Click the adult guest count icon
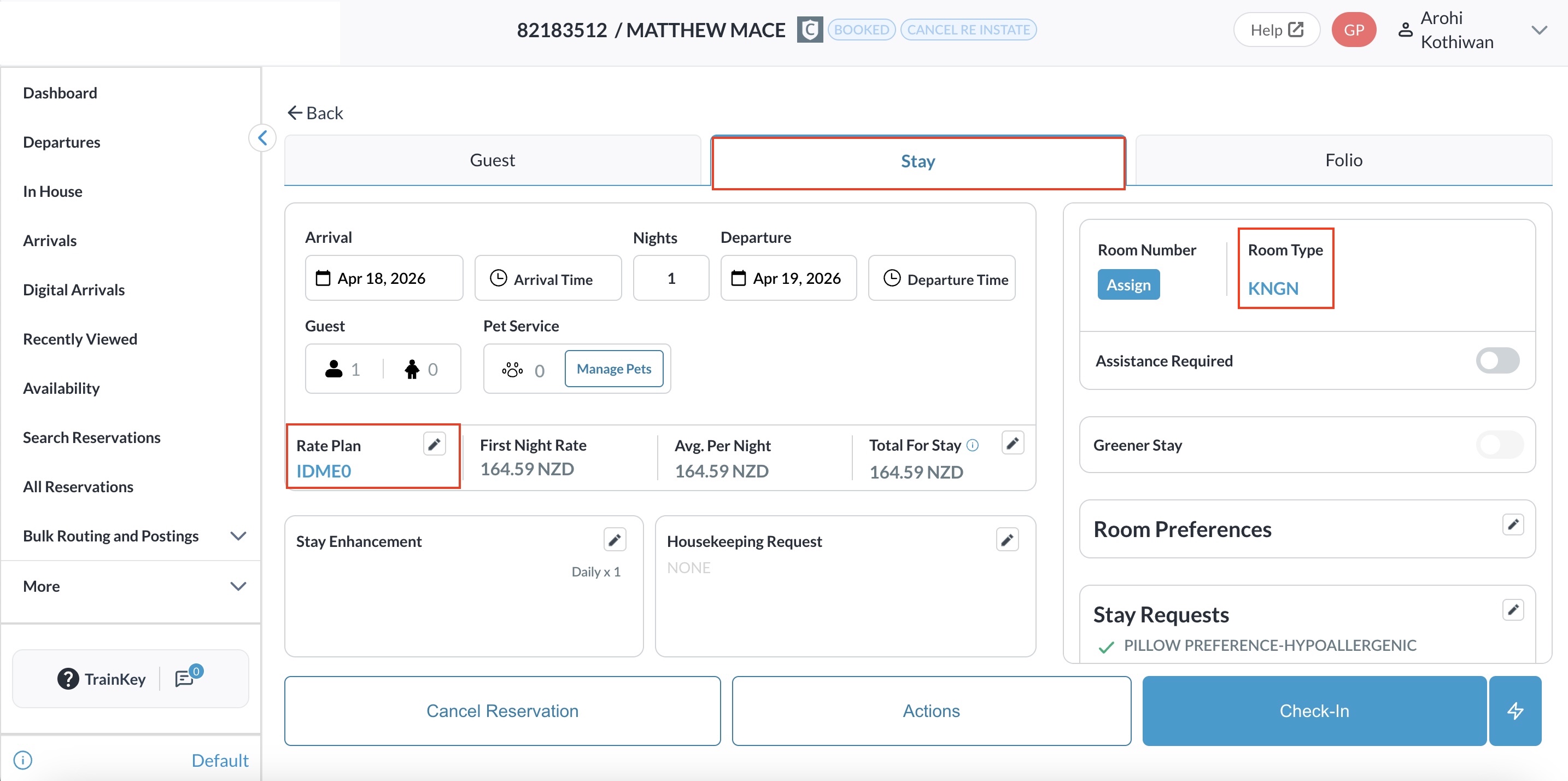 point(334,369)
